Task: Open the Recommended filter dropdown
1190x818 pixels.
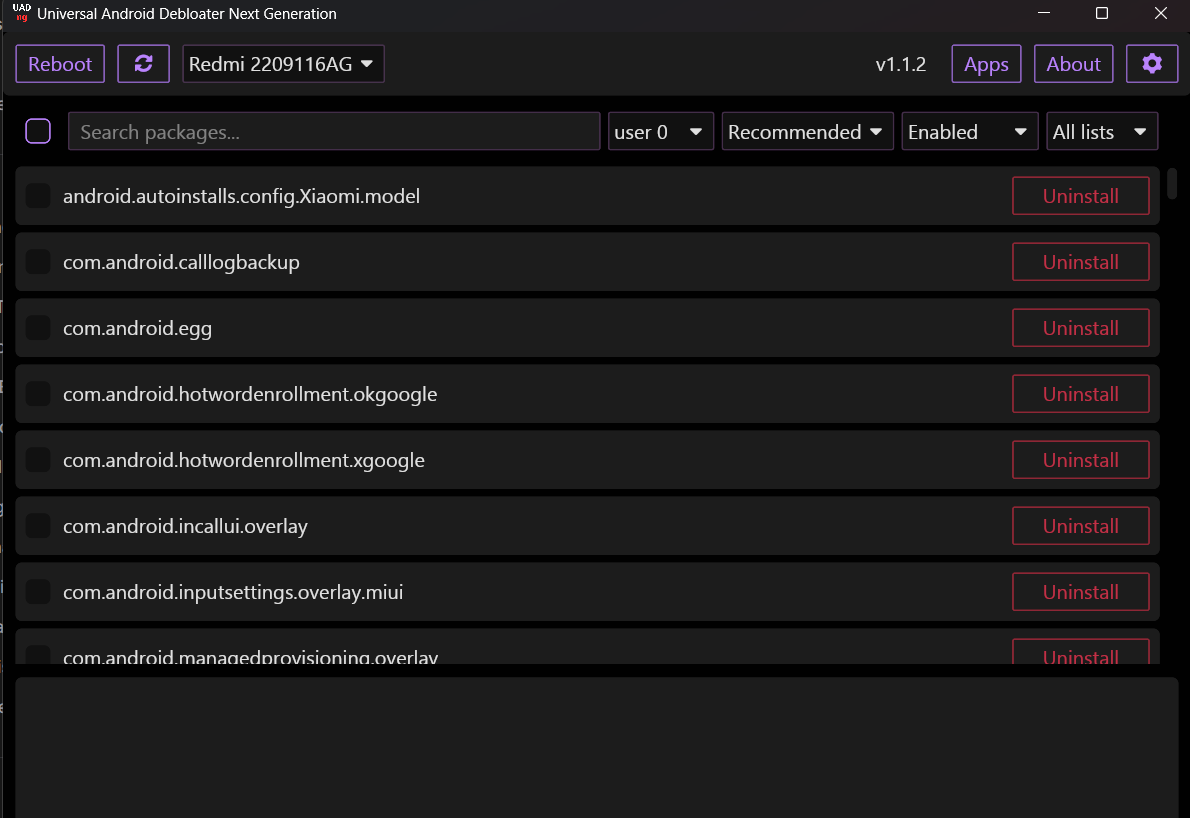Action: point(807,132)
